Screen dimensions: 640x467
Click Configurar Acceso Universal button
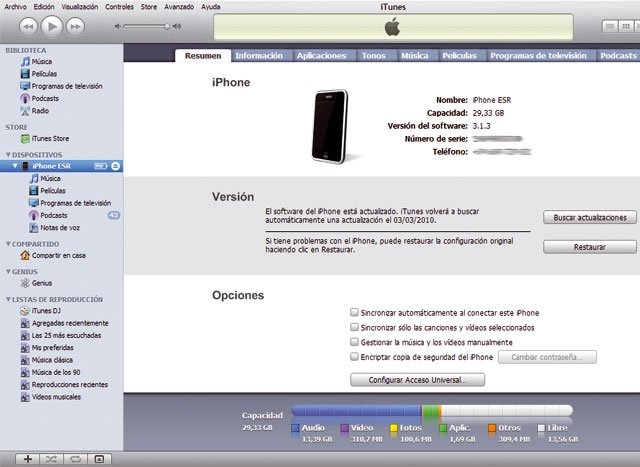[418, 380]
